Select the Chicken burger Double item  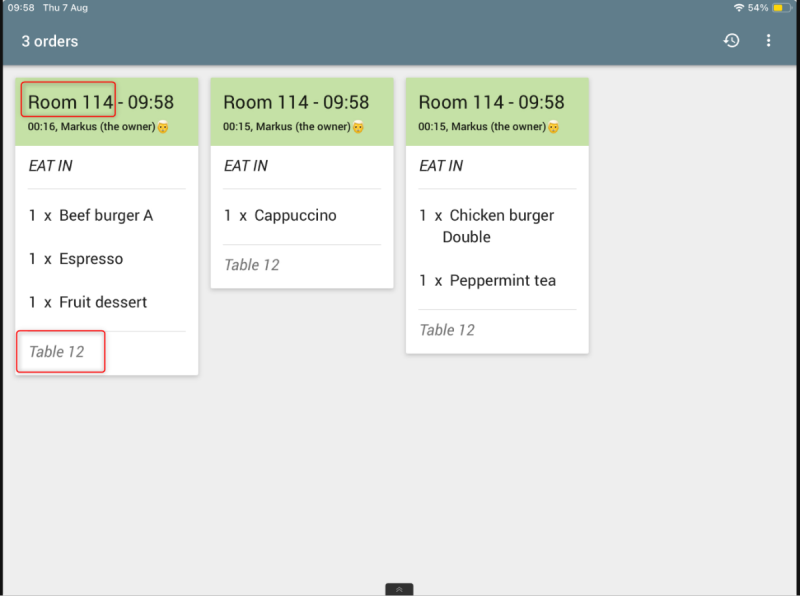click(x=486, y=226)
